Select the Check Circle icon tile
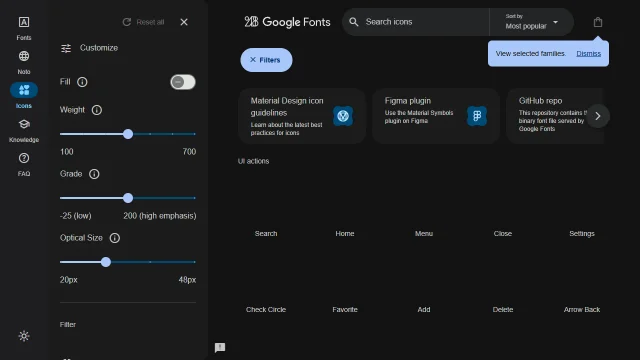This screenshot has height=360, width=640. [x=266, y=286]
